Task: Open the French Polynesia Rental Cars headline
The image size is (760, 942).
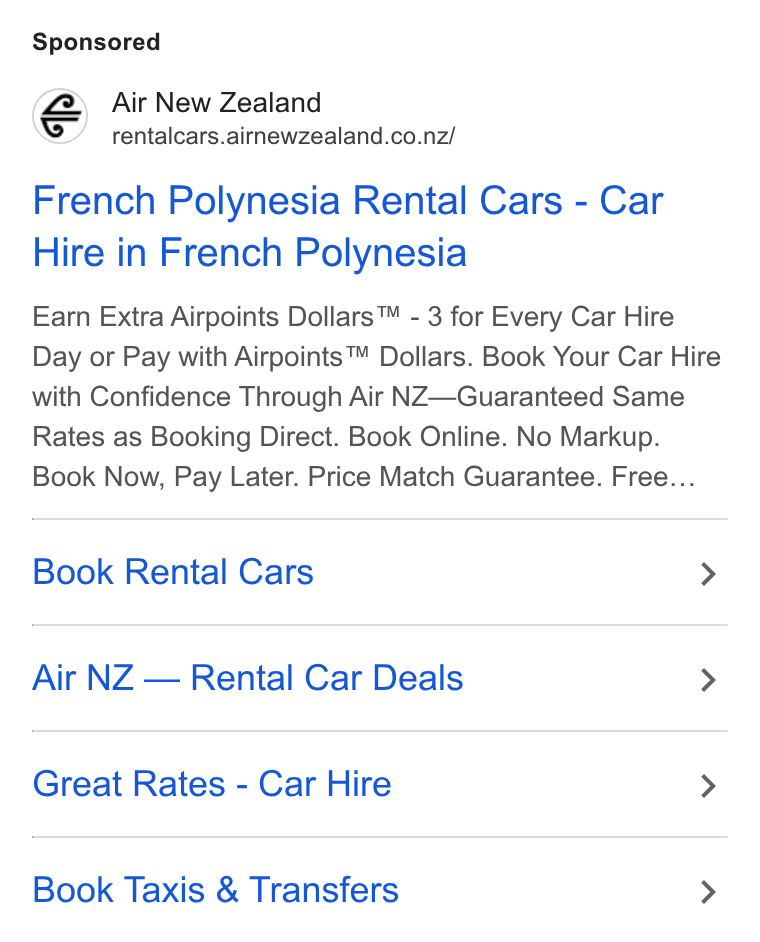Action: click(348, 226)
